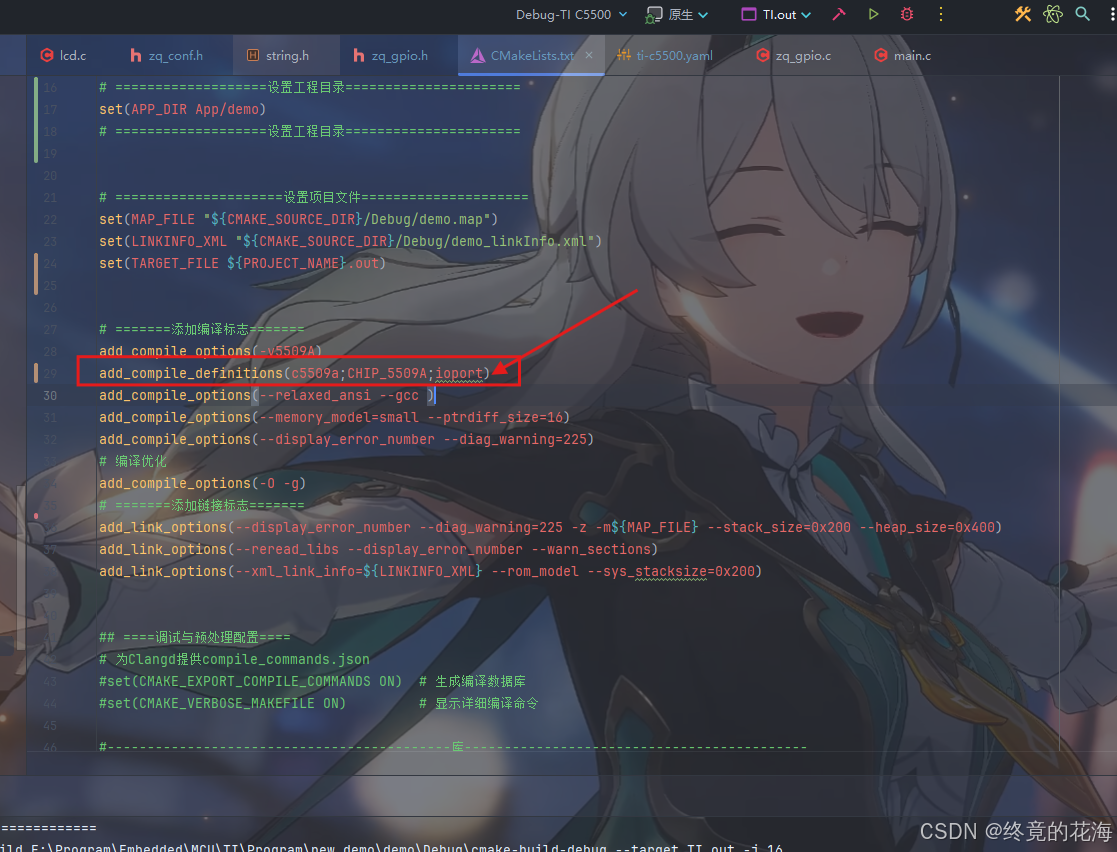1117x852 pixels.
Task: Click the 添加编译标志 comment line
Action: (202, 329)
